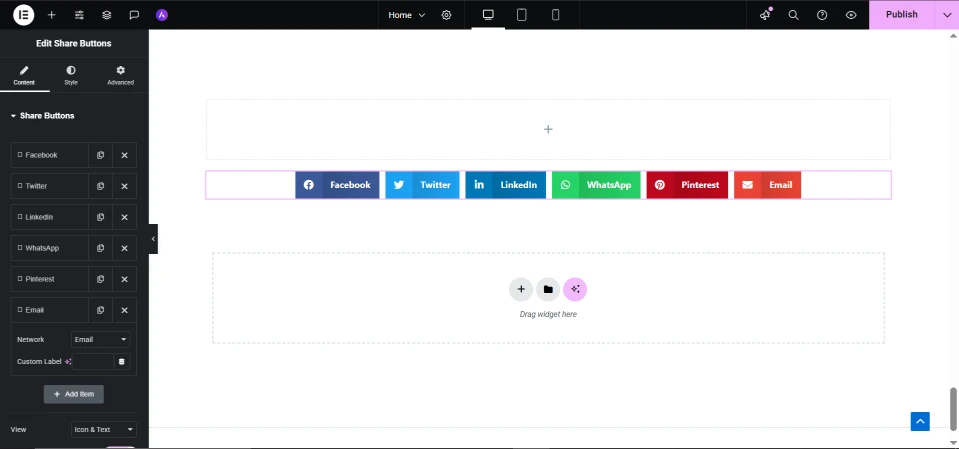Expand the Facebook item row

click(50, 155)
